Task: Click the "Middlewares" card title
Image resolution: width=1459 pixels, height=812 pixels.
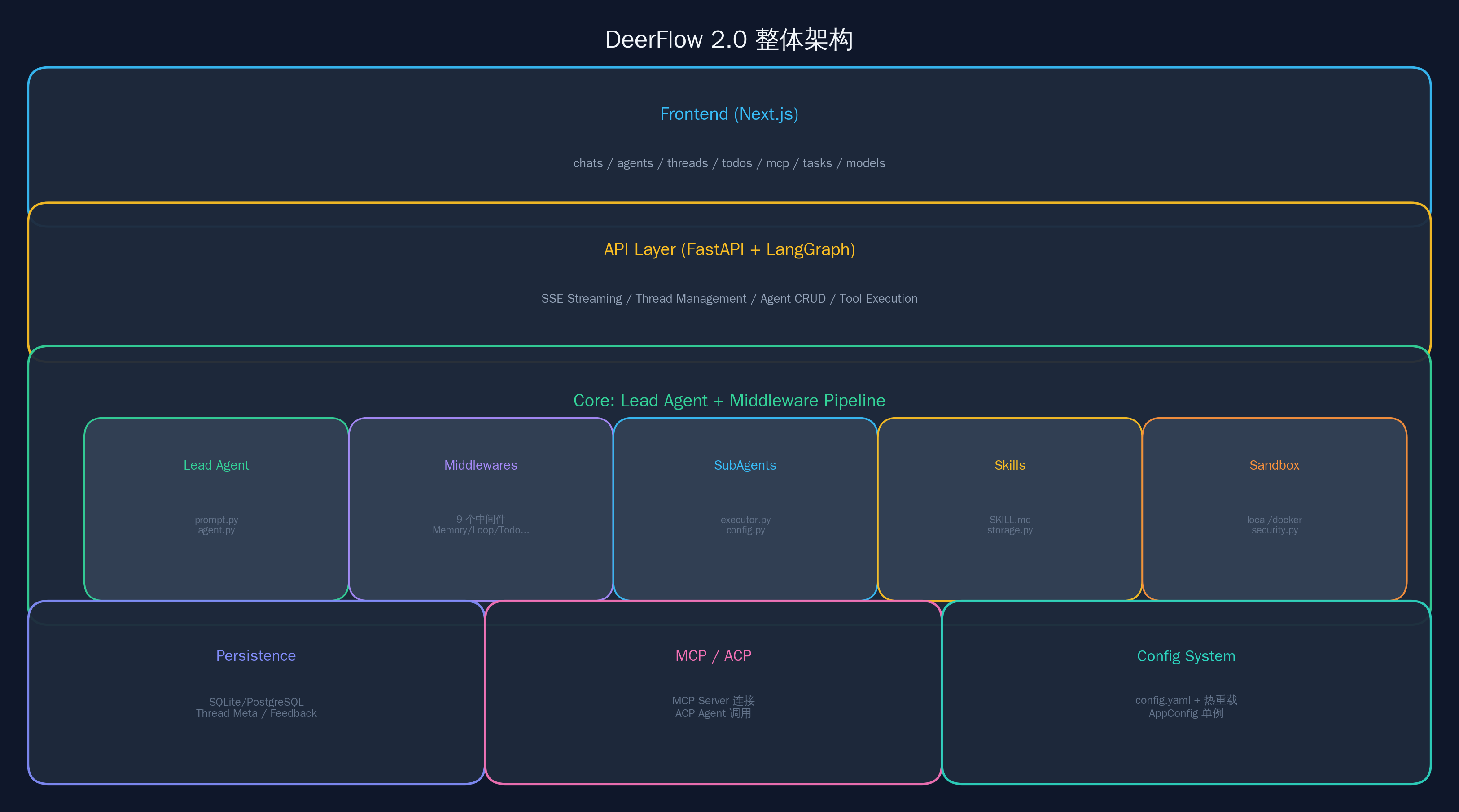Action: tap(481, 465)
